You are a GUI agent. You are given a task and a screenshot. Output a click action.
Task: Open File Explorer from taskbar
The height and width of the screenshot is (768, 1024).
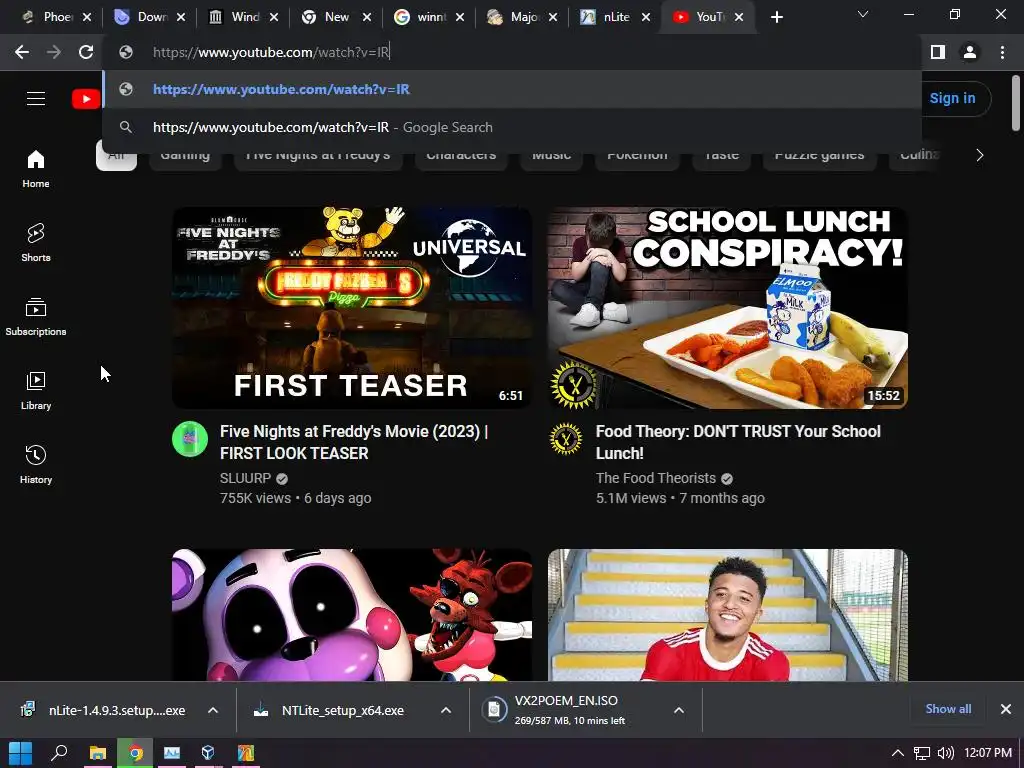97,753
